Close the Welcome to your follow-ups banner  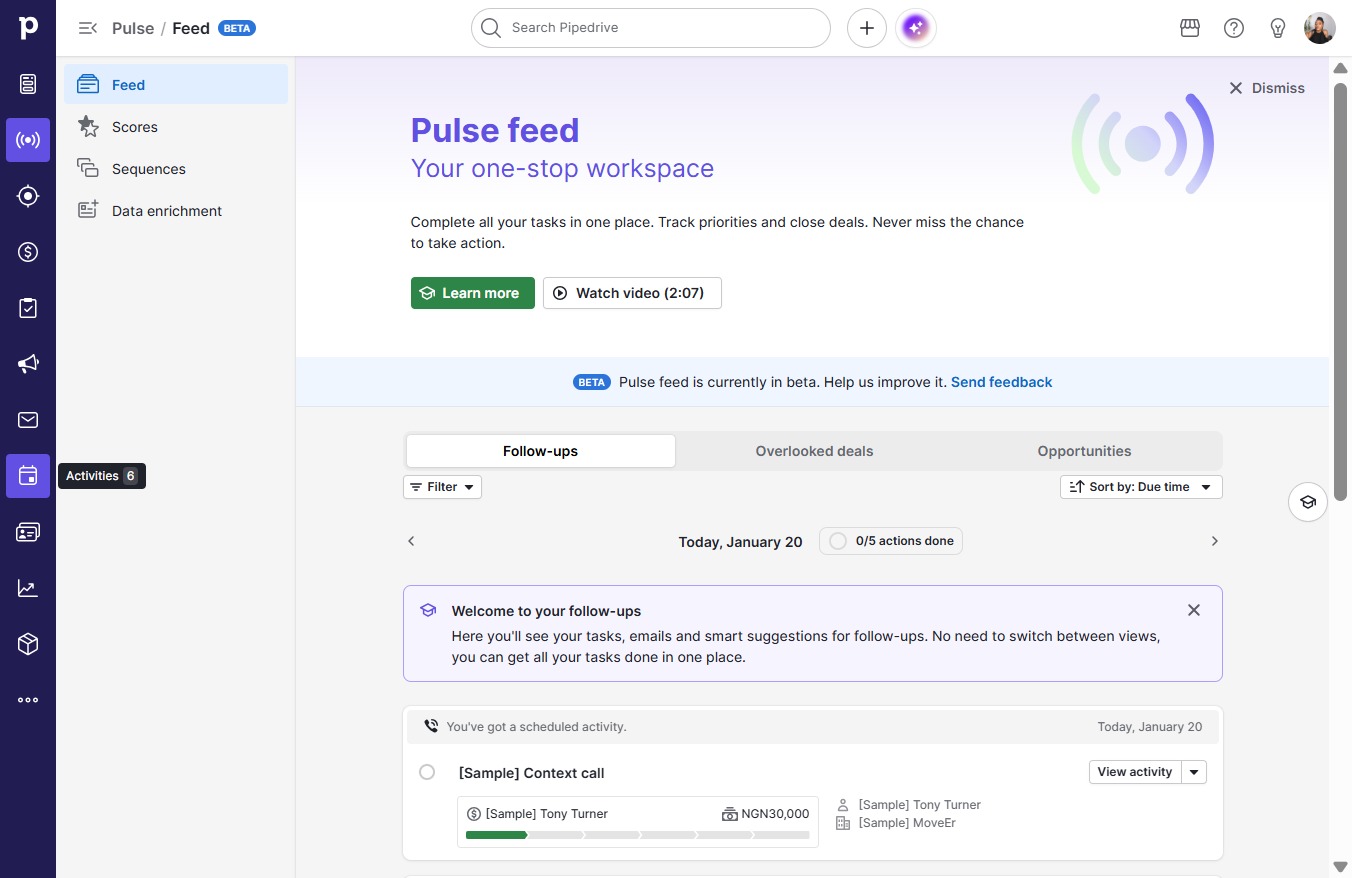click(x=1194, y=610)
